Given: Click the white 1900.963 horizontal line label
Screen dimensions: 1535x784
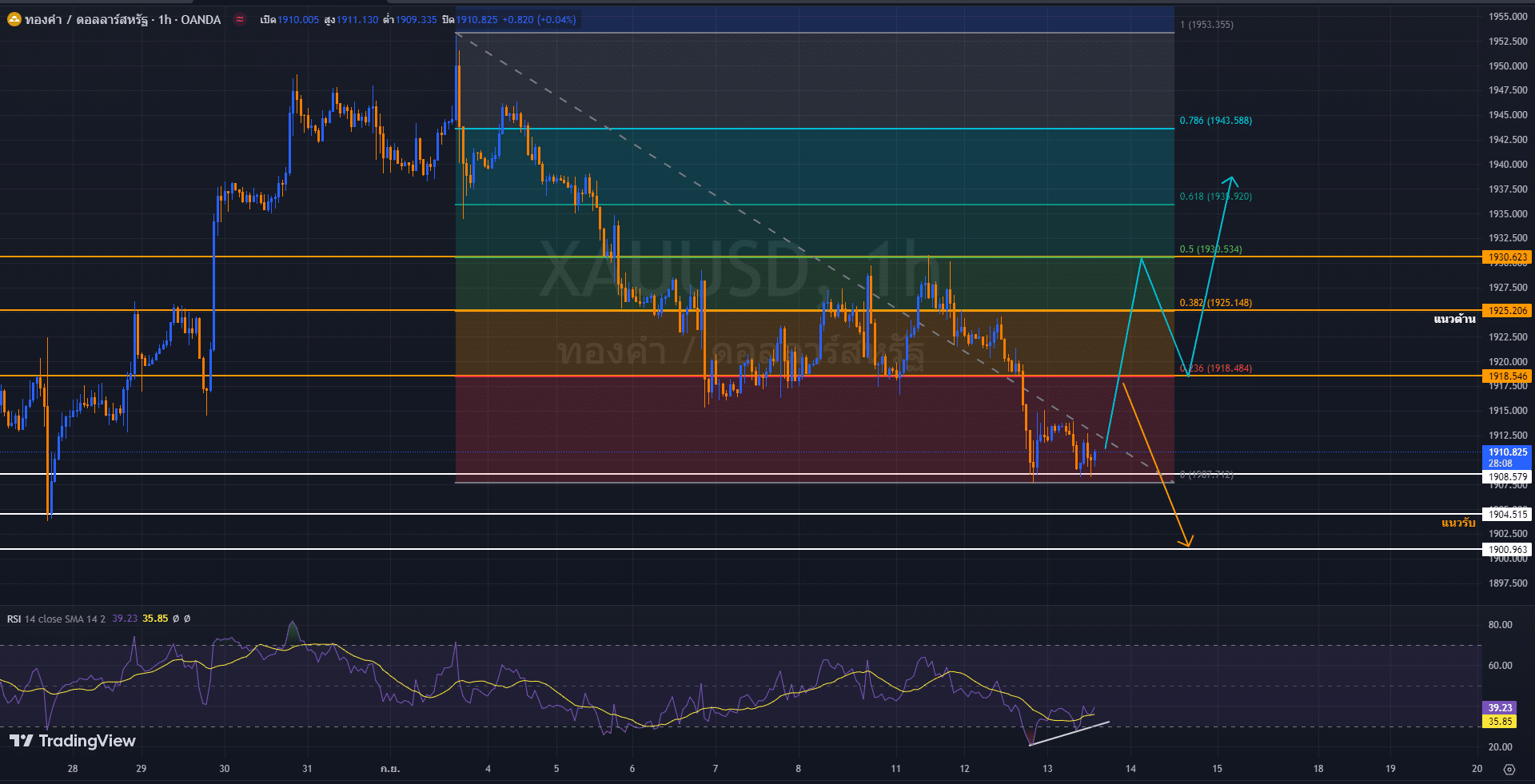Looking at the screenshot, I should coord(1507,549).
